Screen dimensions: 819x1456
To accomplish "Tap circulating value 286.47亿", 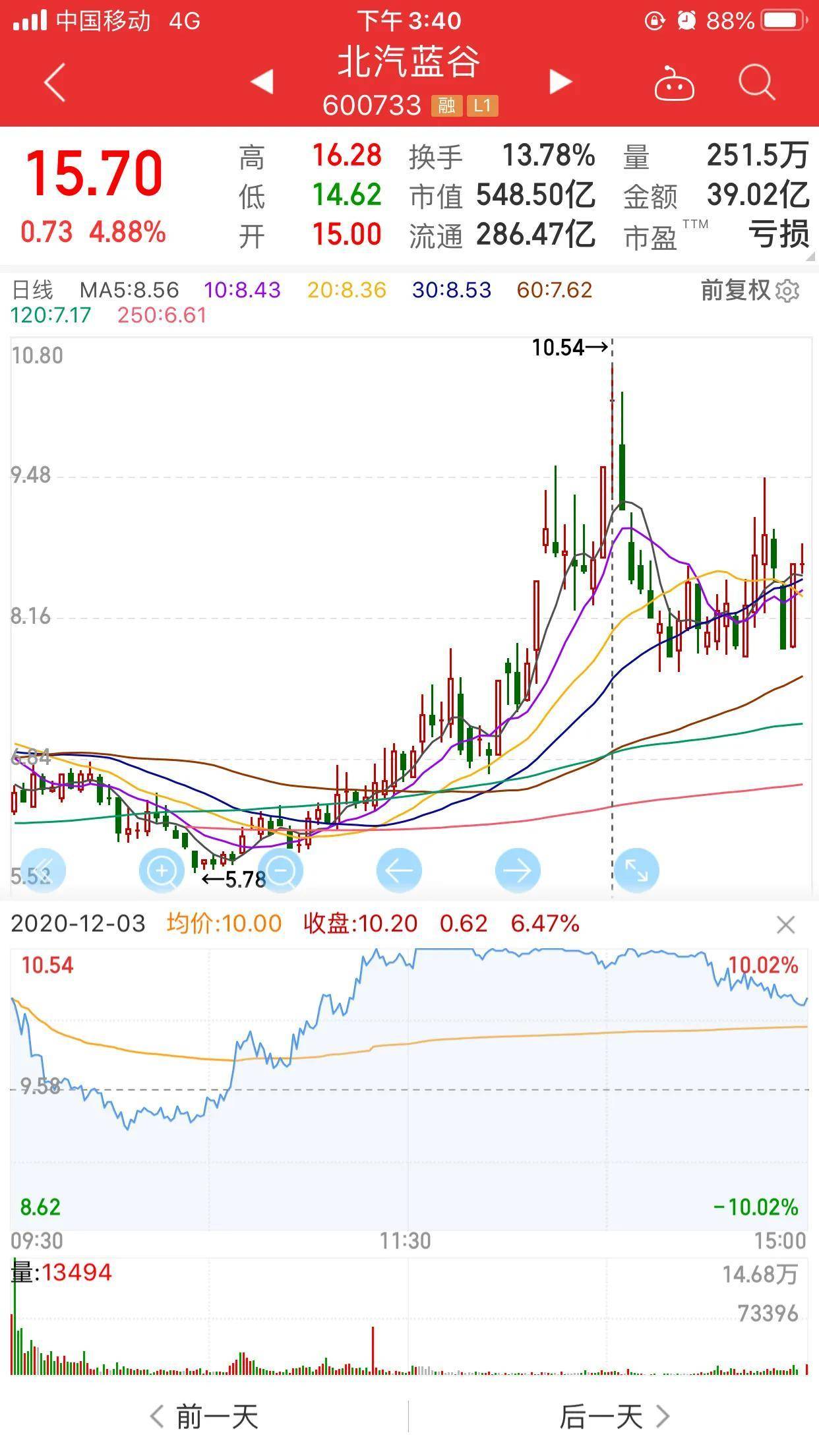I will point(535,235).
